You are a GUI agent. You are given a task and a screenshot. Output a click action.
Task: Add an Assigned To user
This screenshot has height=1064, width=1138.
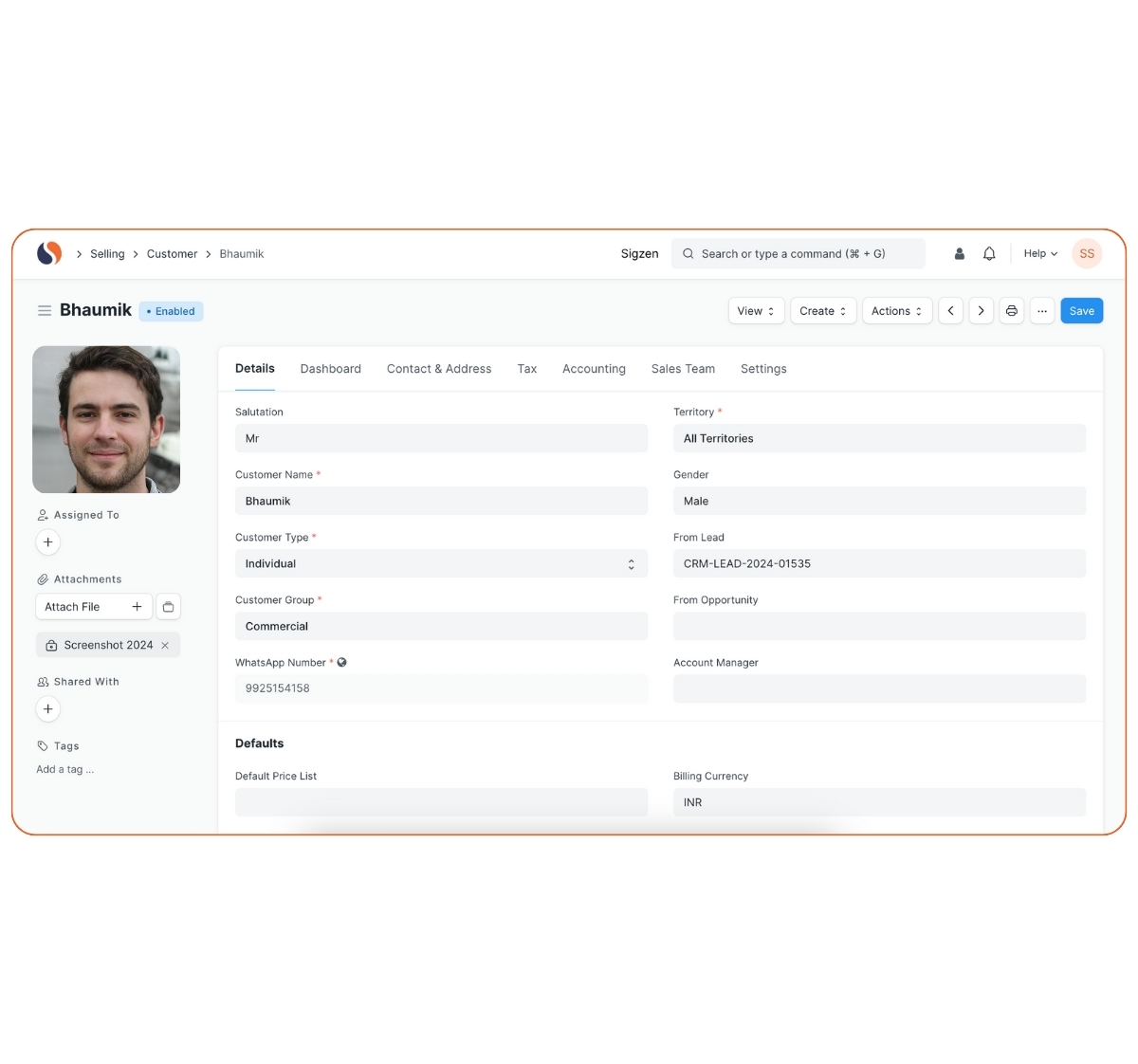click(x=48, y=542)
